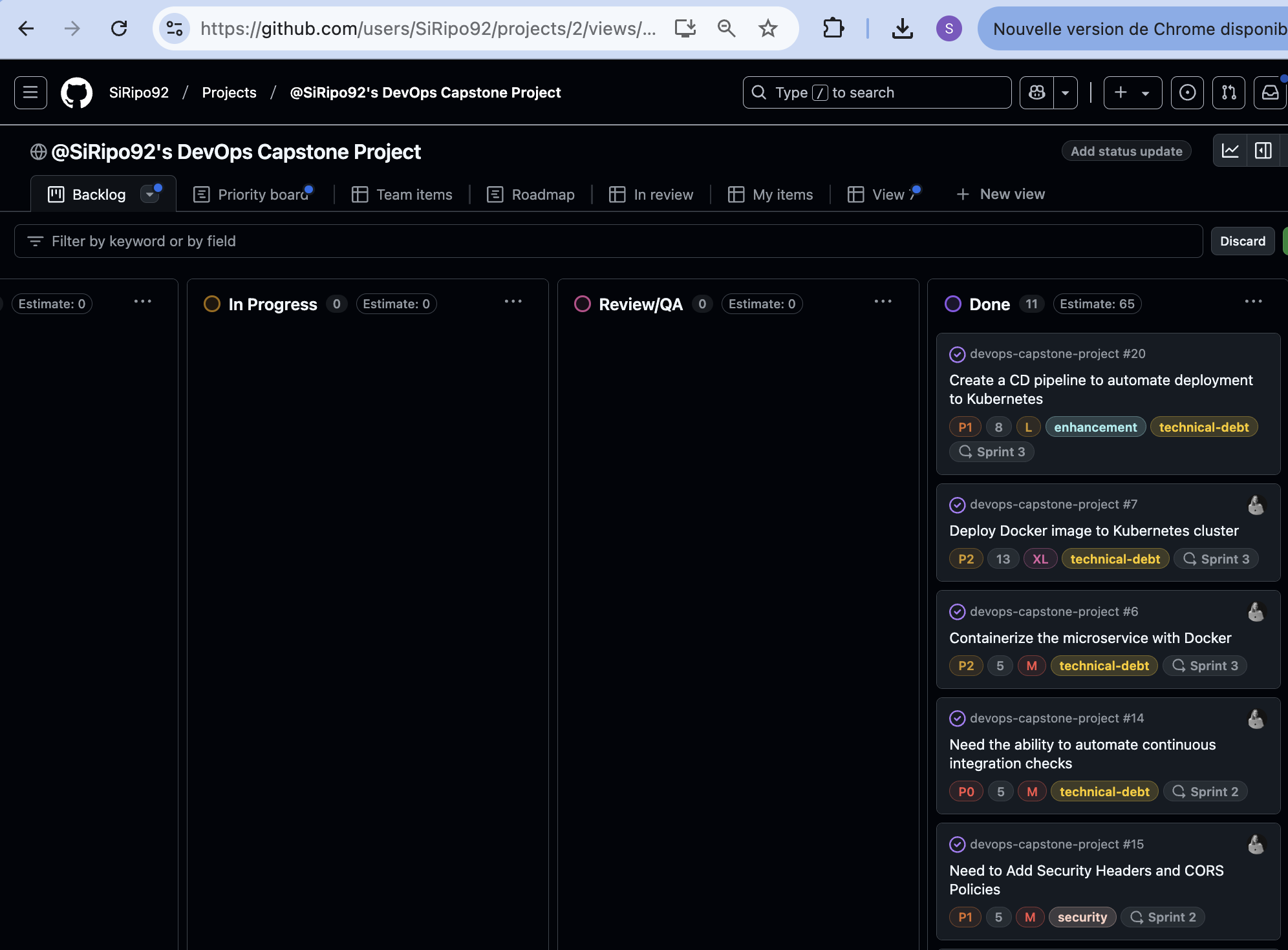This screenshot has height=950, width=1288.
Task: Bookmark this page with the star
Action: (x=767, y=28)
